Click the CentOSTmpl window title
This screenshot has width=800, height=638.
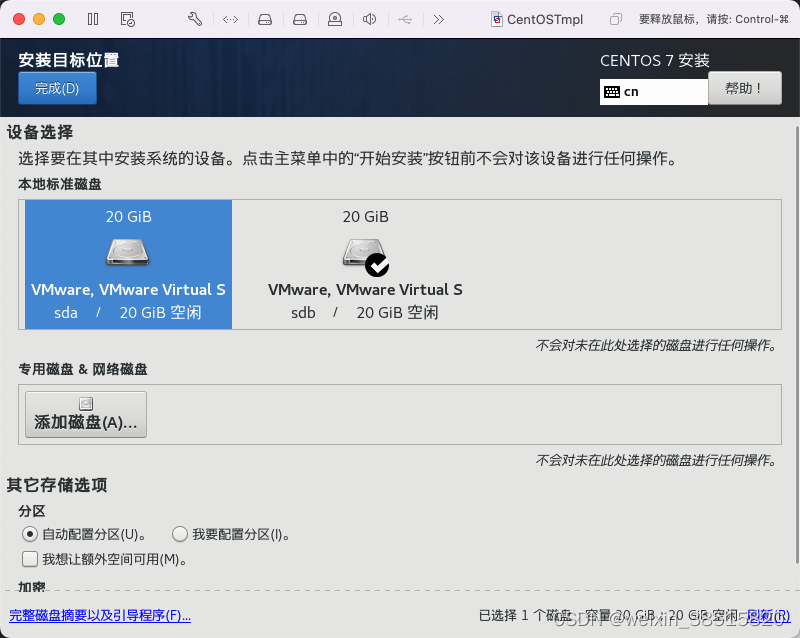544,19
